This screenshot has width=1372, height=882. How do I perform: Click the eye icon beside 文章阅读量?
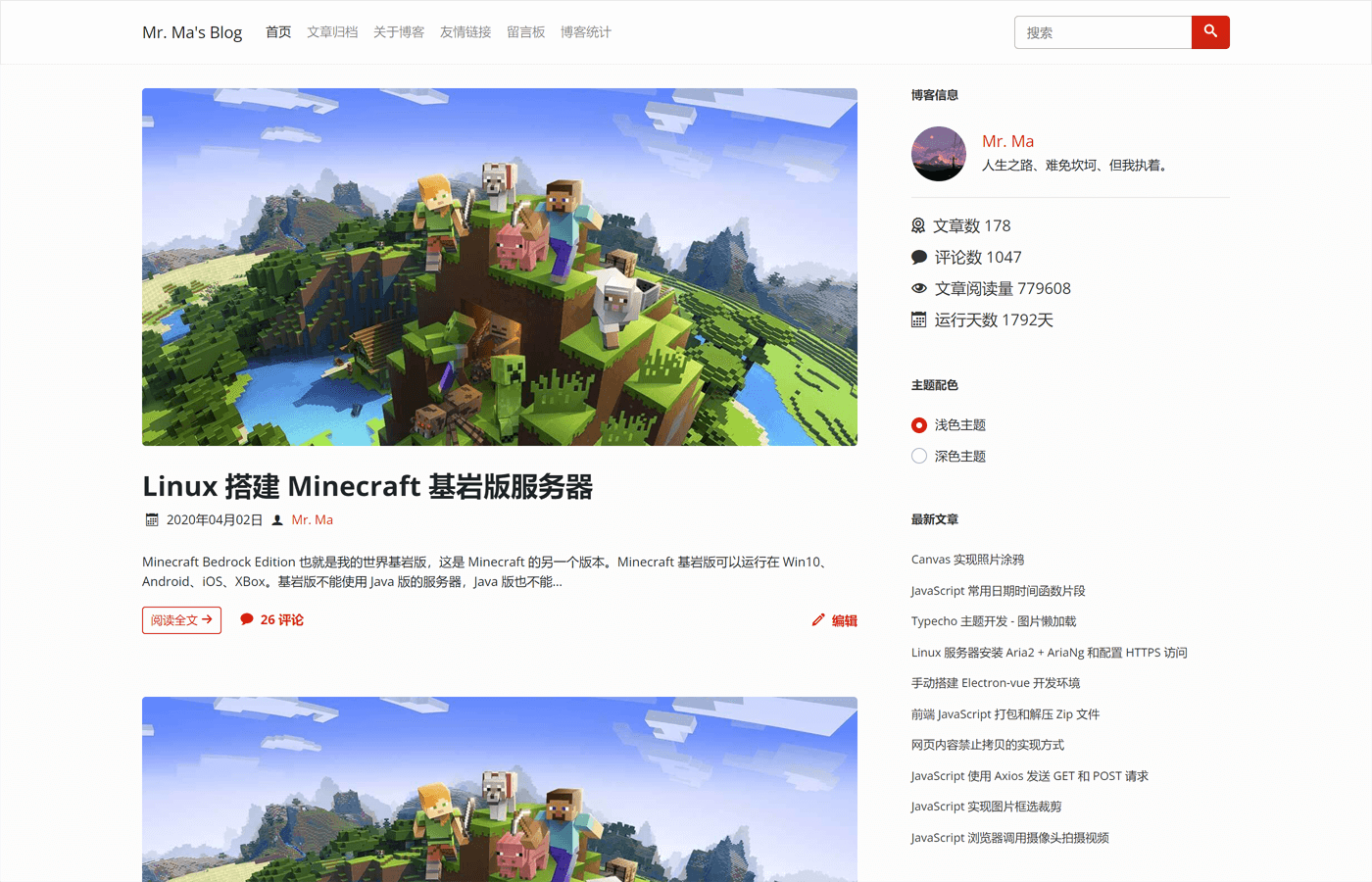[919, 288]
